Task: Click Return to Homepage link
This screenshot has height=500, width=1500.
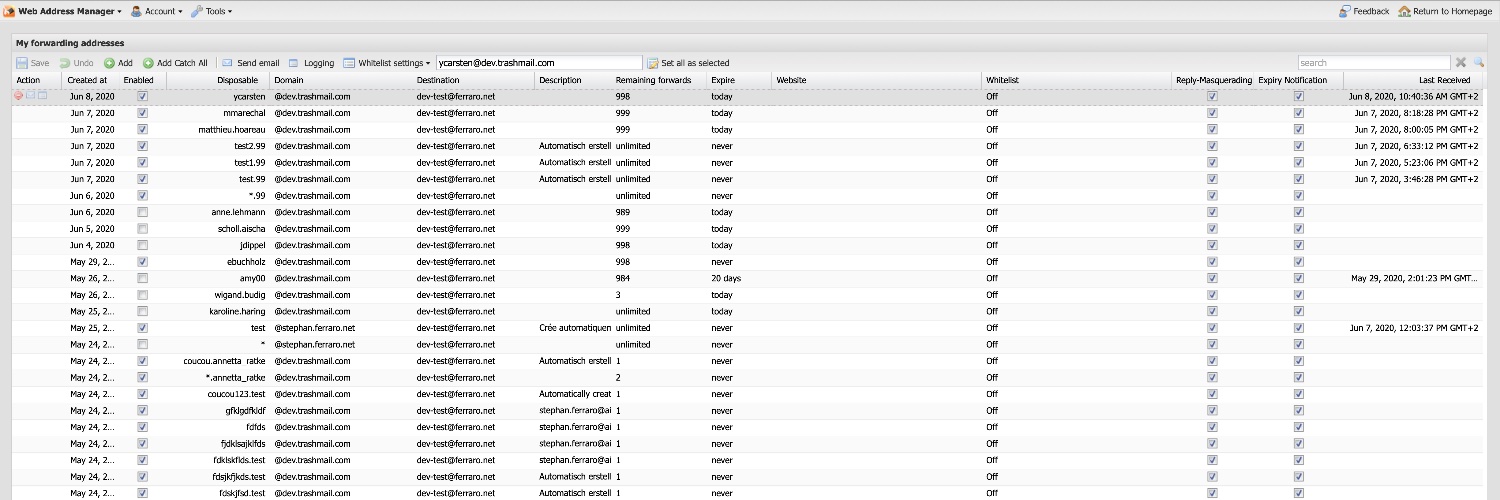Action: click(x=1445, y=11)
